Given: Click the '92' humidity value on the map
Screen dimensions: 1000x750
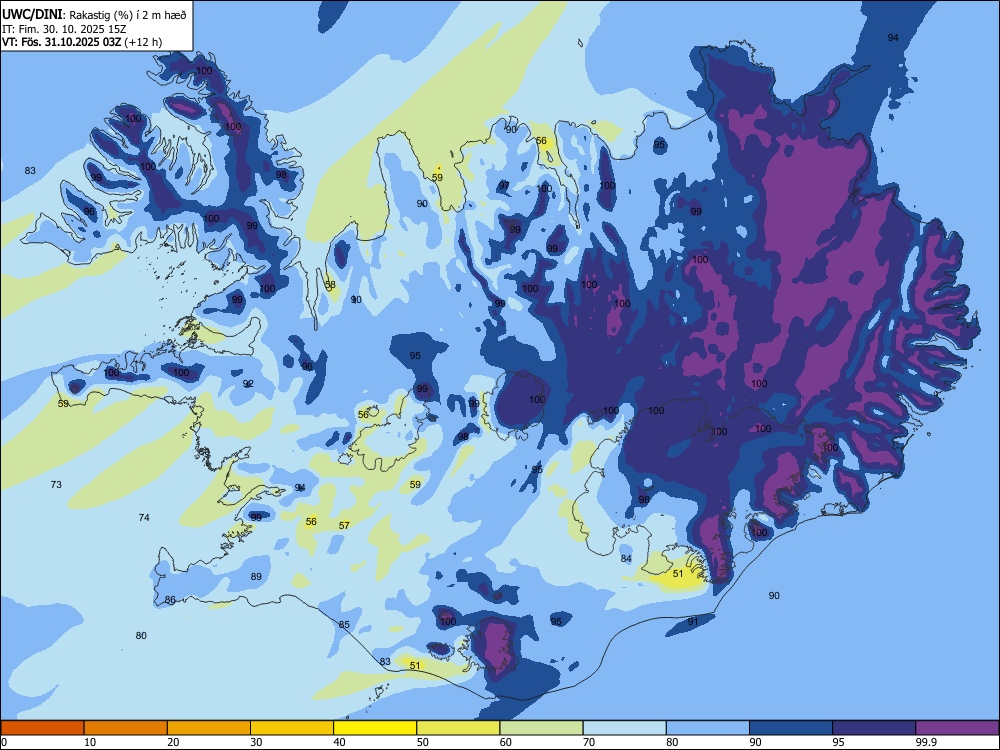Looking at the screenshot, I should pos(249,384).
